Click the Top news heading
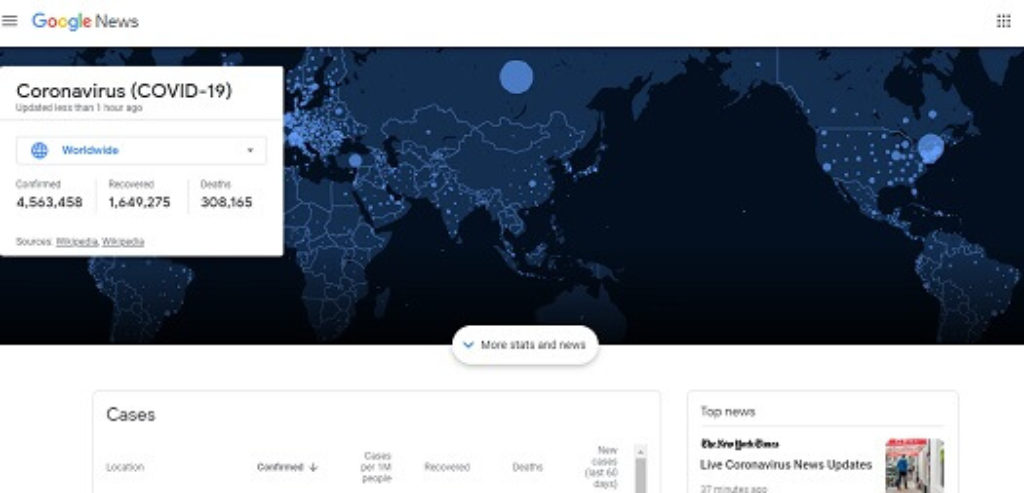This screenshot has width=1024, height=493. coord(728,411)
